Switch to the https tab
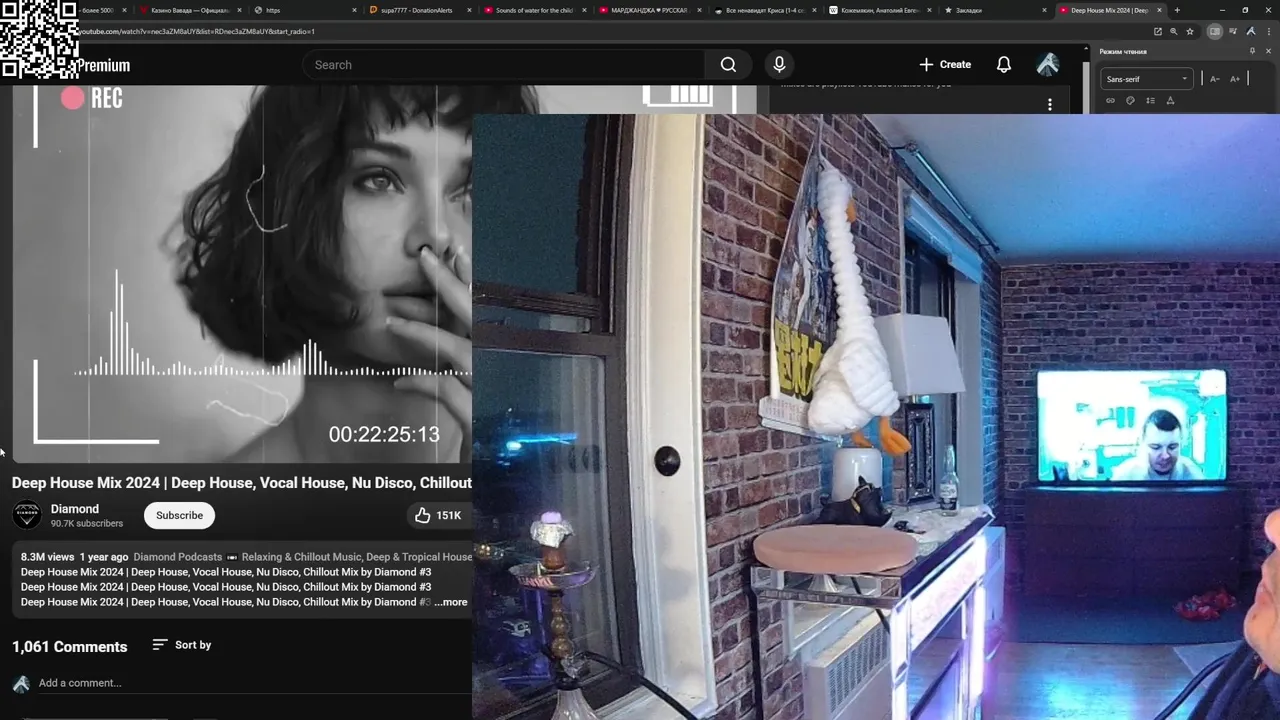The width and height of the screenshot is (1280, 720). click(304, 10)
